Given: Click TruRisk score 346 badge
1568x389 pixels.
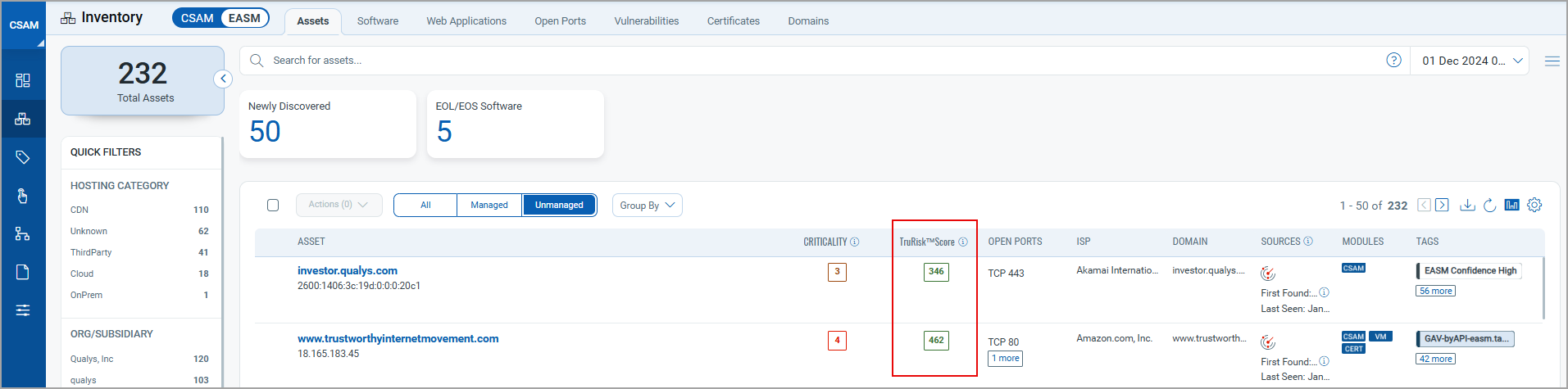Looking at the screenshot, I should tap(936, 272).
